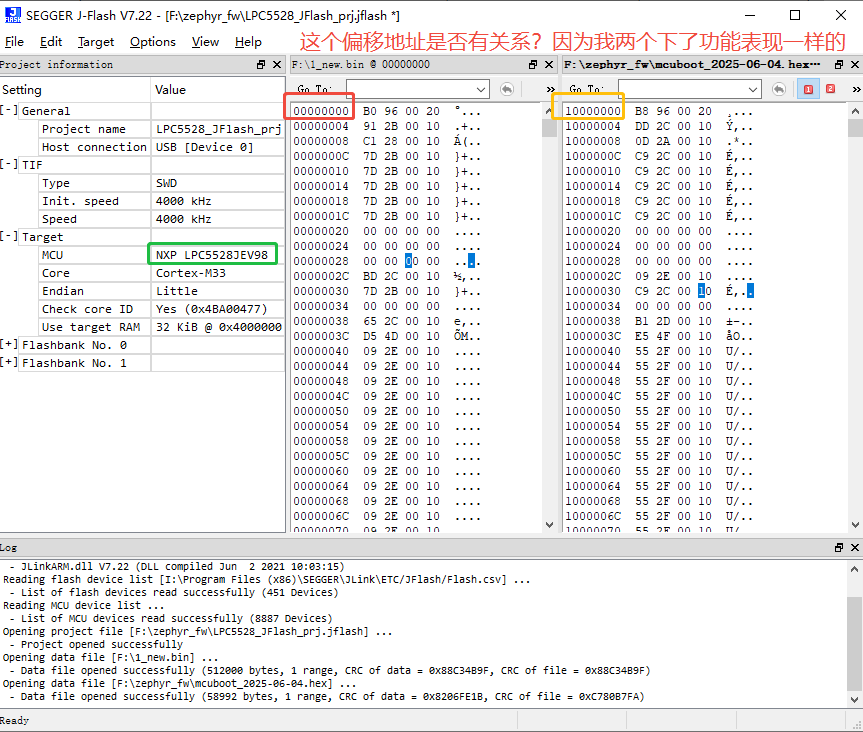Open the View menu
This screenshot has height=732, width=863.
pos(205,42)
